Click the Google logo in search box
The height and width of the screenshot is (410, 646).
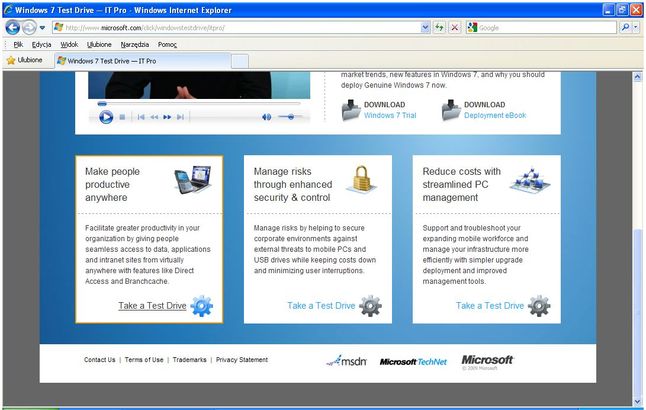(473, 28)
